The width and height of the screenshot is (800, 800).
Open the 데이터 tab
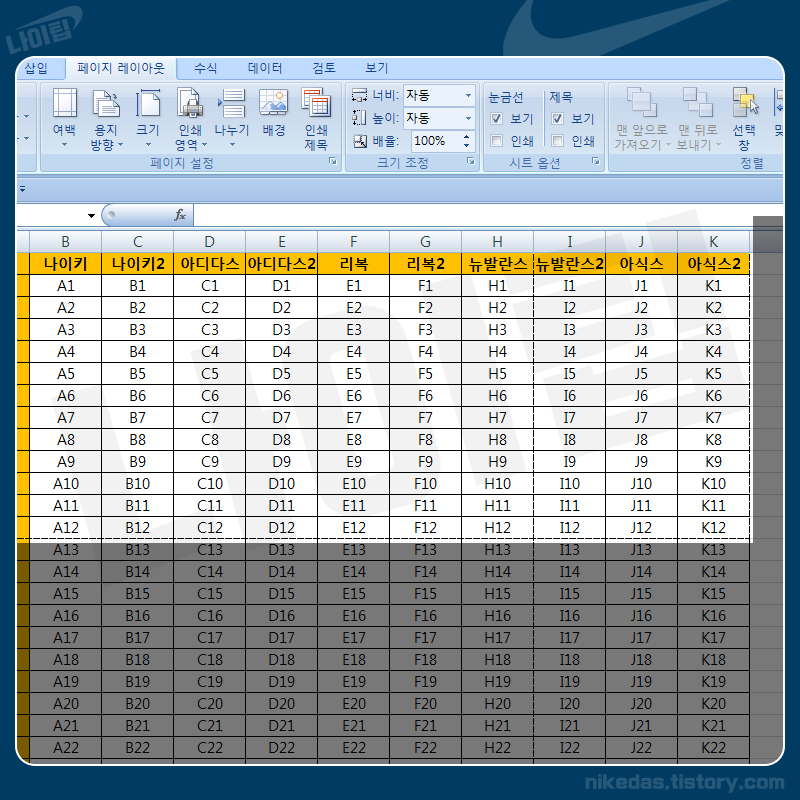(265, 68)
